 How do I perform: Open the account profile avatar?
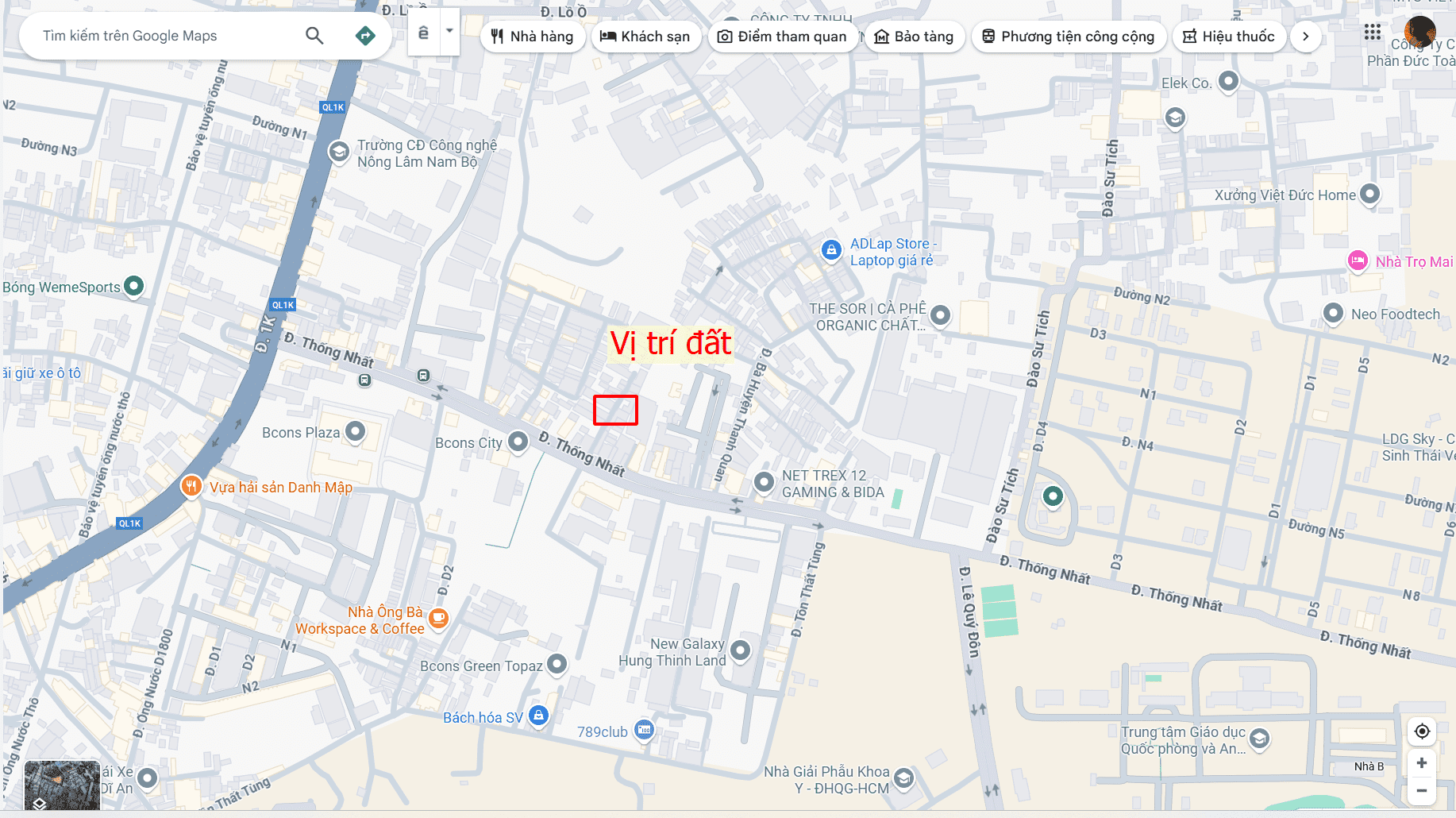click(1419, 32)
